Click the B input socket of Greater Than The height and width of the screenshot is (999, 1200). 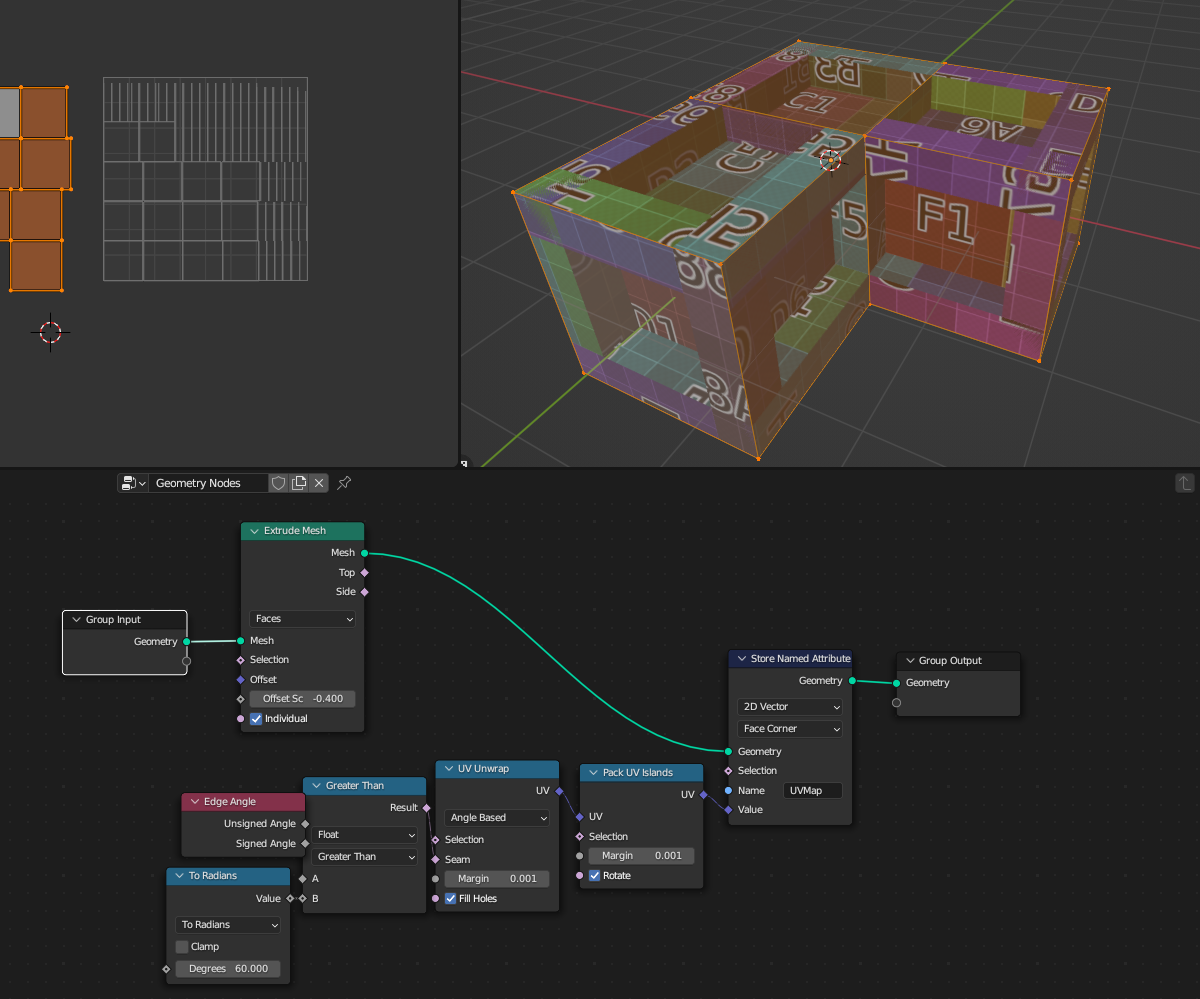(302, 899)
